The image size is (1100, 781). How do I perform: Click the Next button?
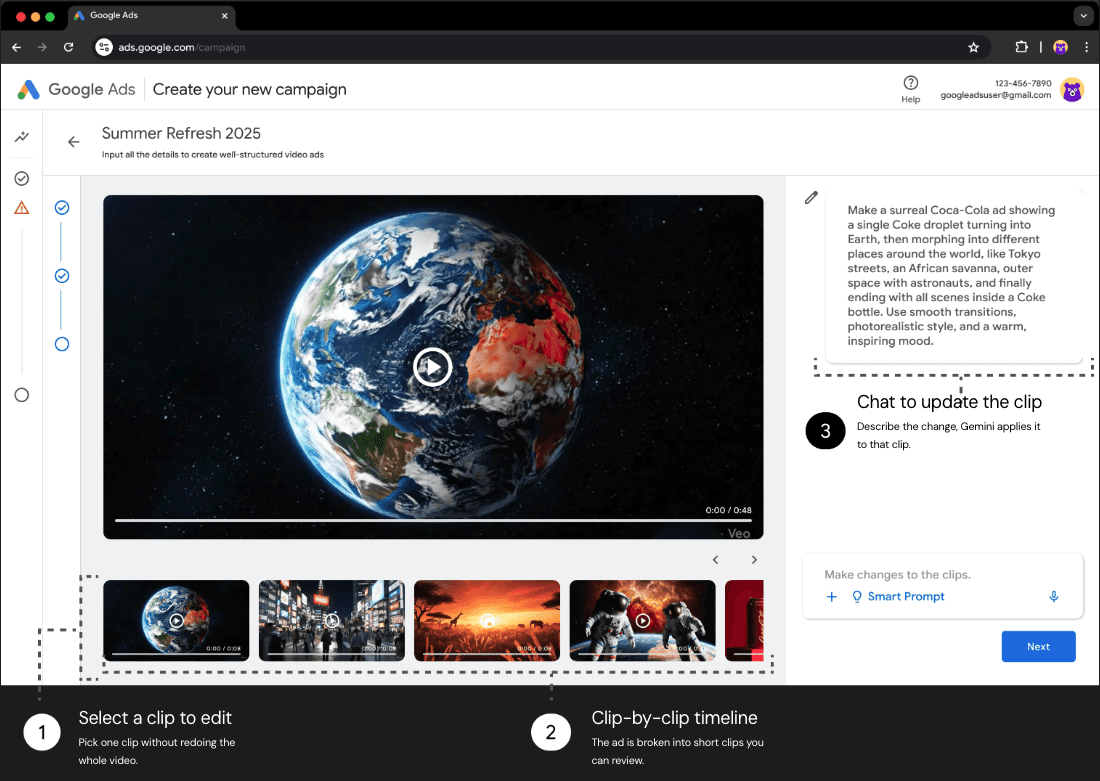click(x=1038, y=646)
